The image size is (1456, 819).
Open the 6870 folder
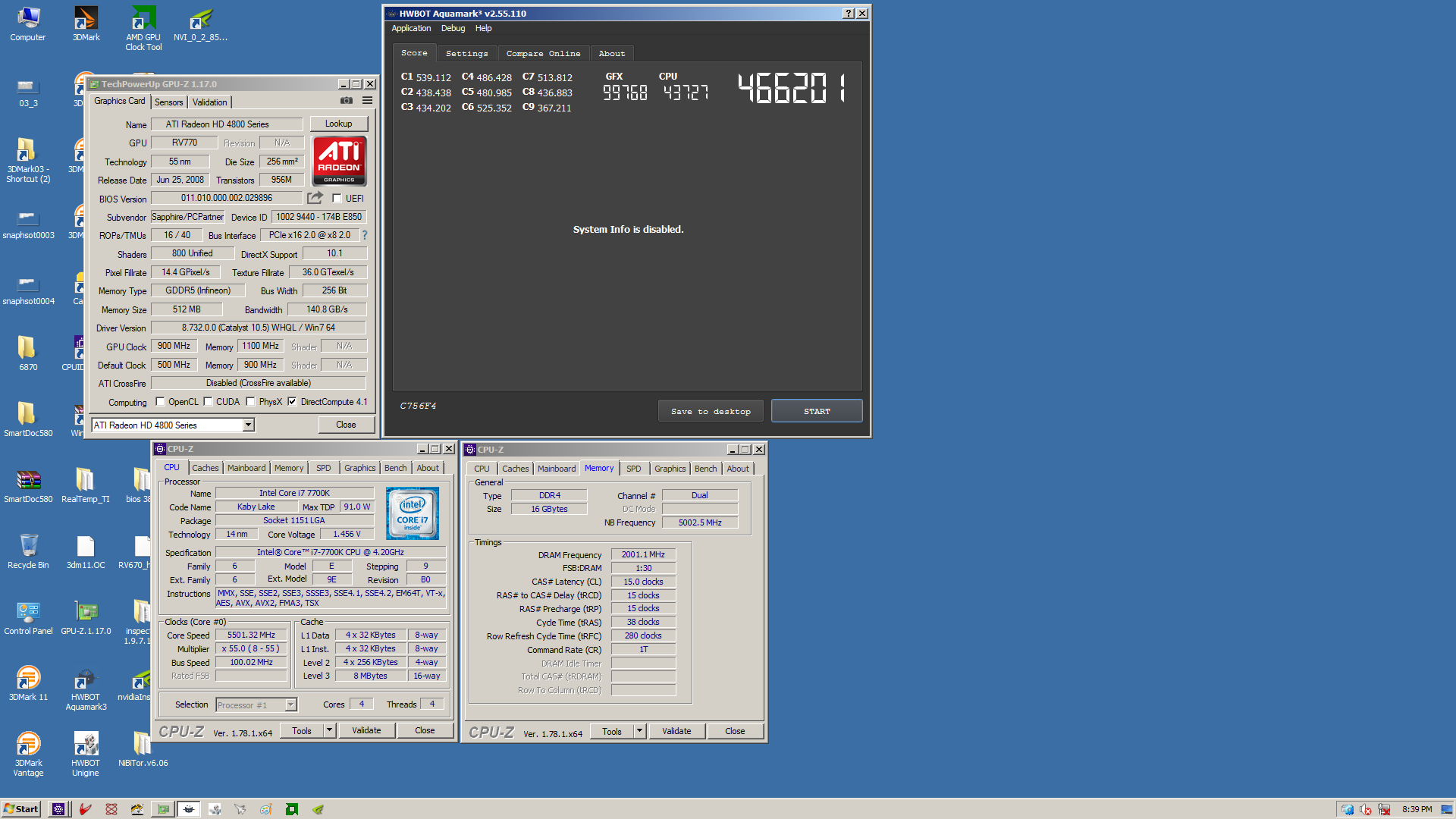point(28,353)
